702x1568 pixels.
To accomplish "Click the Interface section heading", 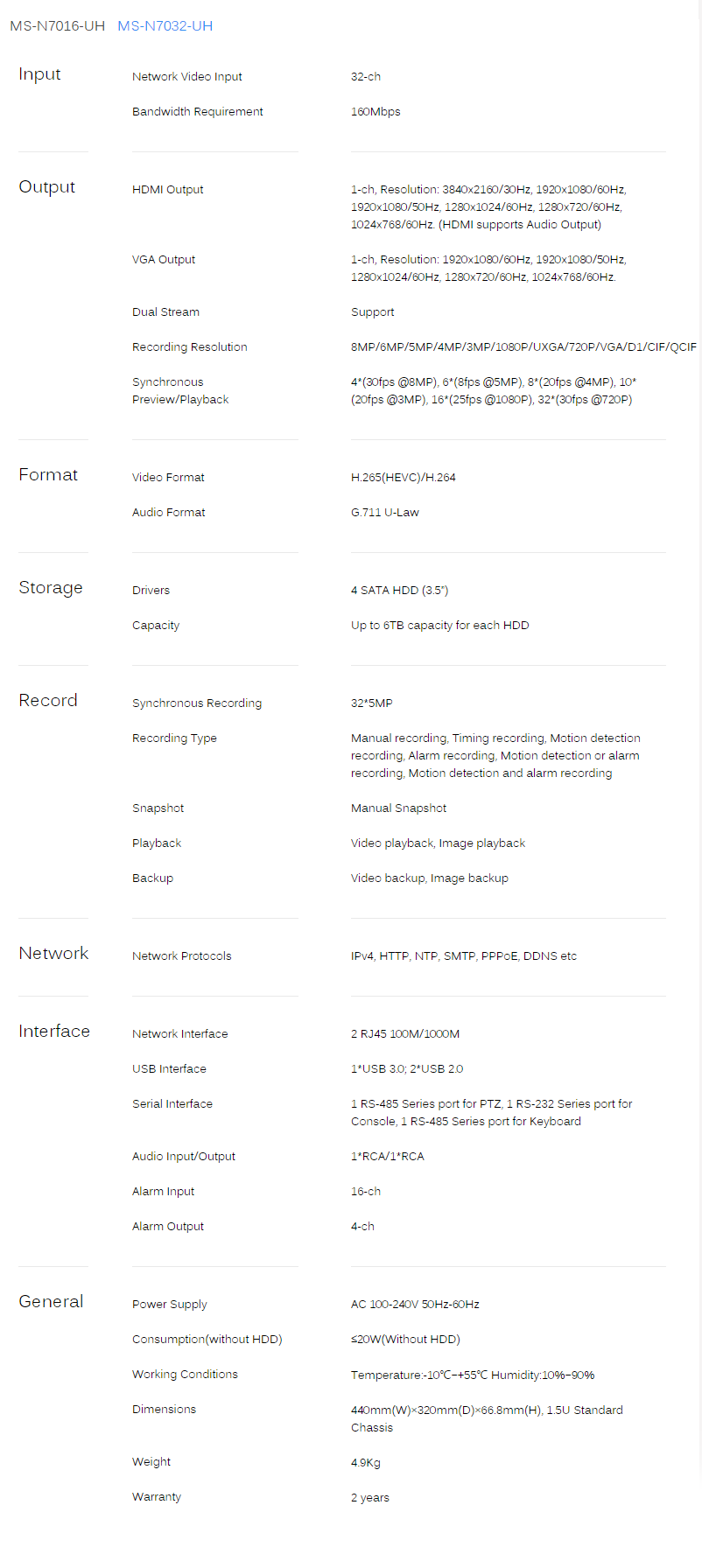I will 54,1032.
